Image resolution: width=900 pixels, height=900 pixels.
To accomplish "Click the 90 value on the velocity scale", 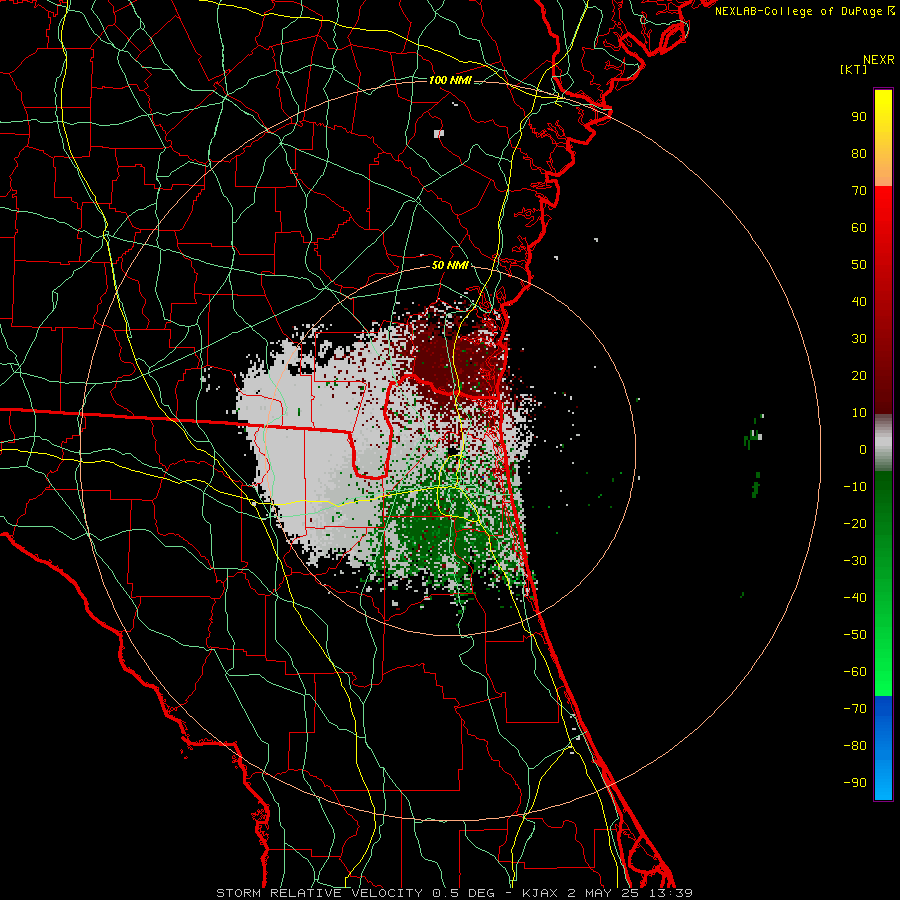I will [859, 117].
